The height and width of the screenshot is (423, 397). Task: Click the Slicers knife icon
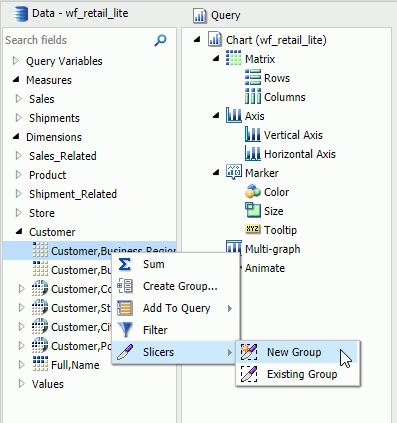(125, 352)
